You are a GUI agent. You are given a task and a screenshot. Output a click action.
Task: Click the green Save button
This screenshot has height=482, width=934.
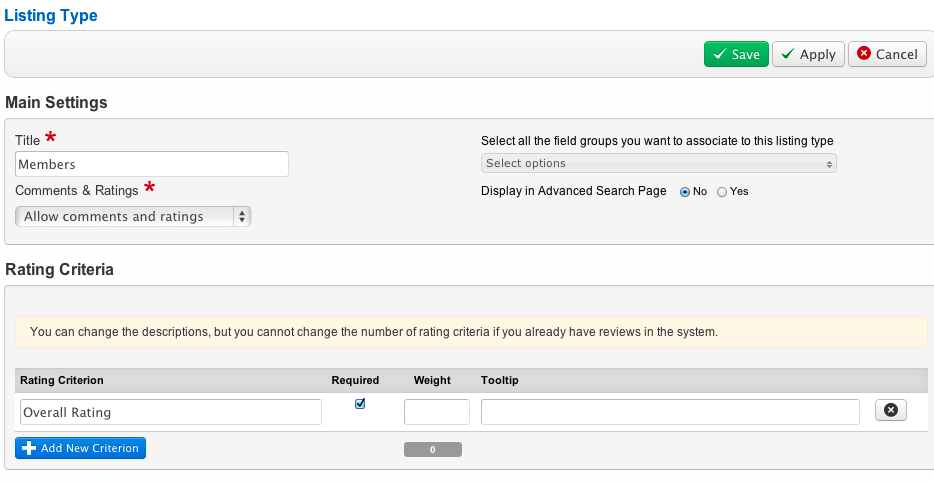pos(736,54)
